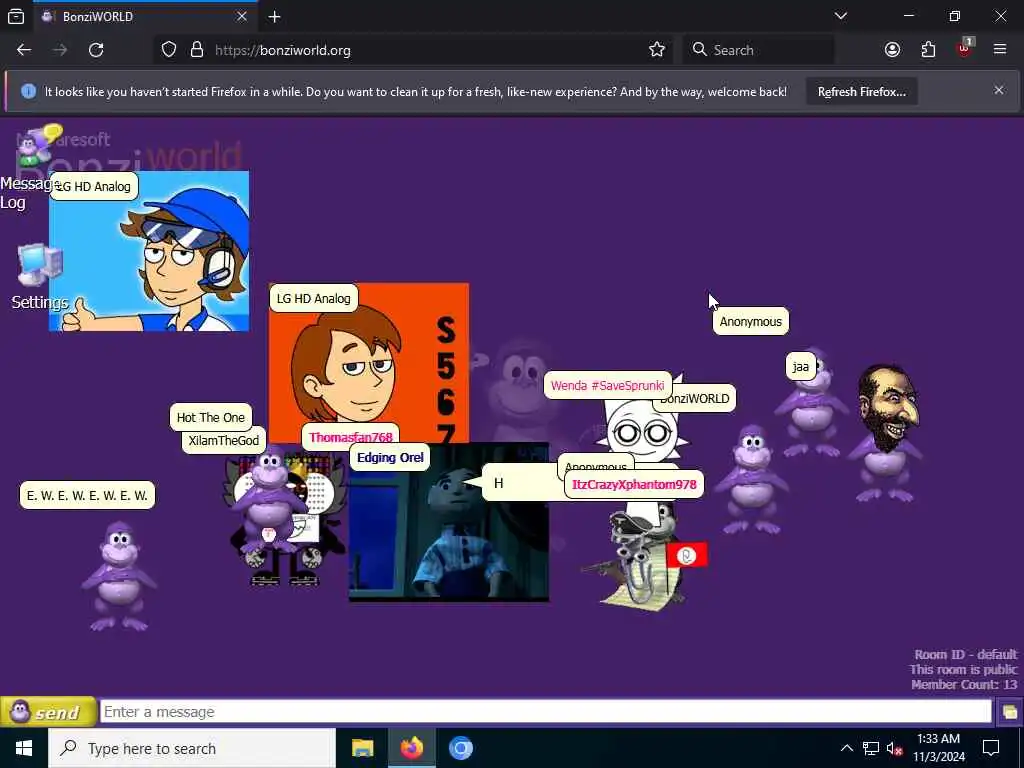
Task: Go back with browser back arrow
Action: pos(24,50)
